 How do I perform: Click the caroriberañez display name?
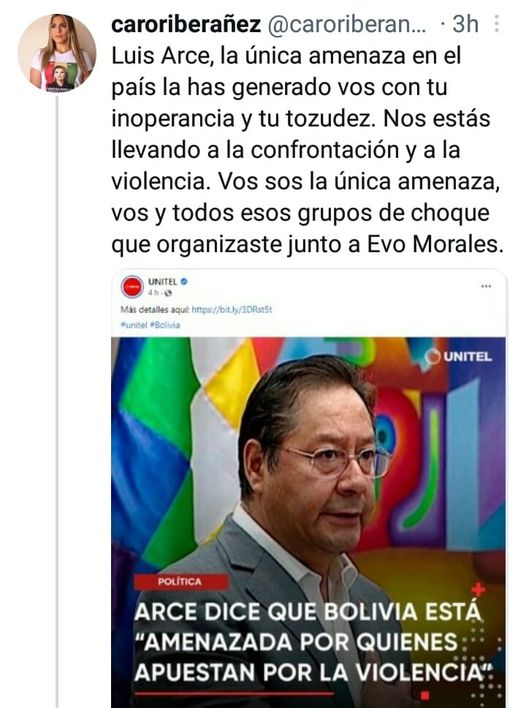186,24
